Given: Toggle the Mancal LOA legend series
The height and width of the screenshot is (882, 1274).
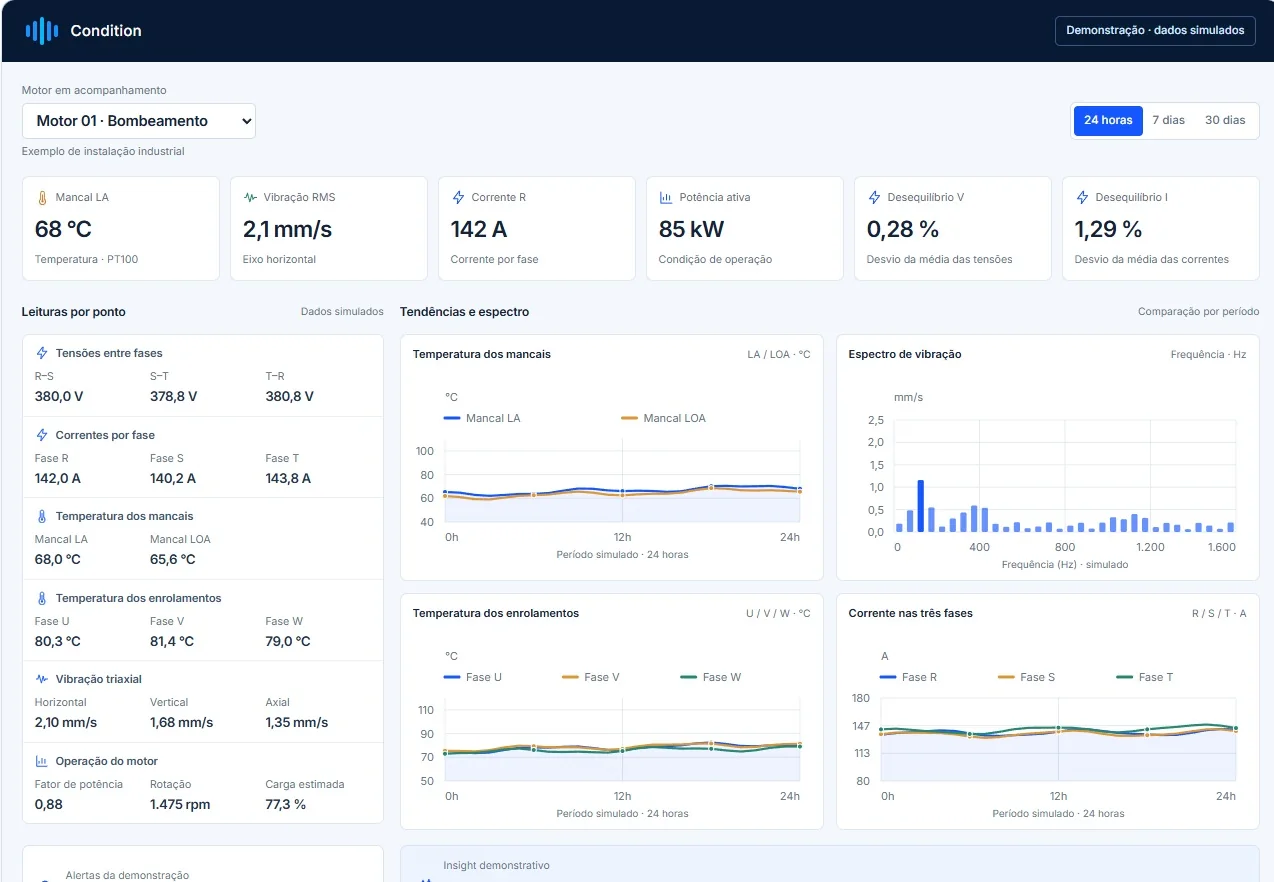Looking at the screenshot, I should tap(663, 418).
